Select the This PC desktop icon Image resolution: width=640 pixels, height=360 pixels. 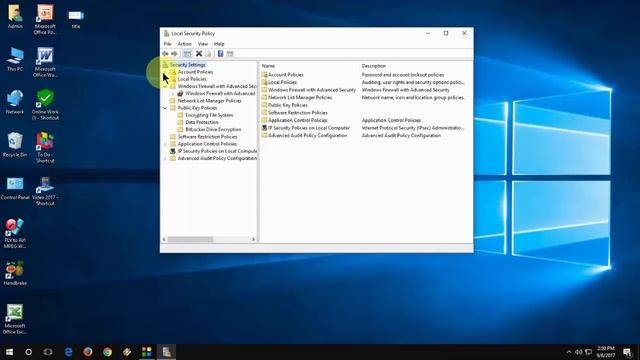point(15,59)
